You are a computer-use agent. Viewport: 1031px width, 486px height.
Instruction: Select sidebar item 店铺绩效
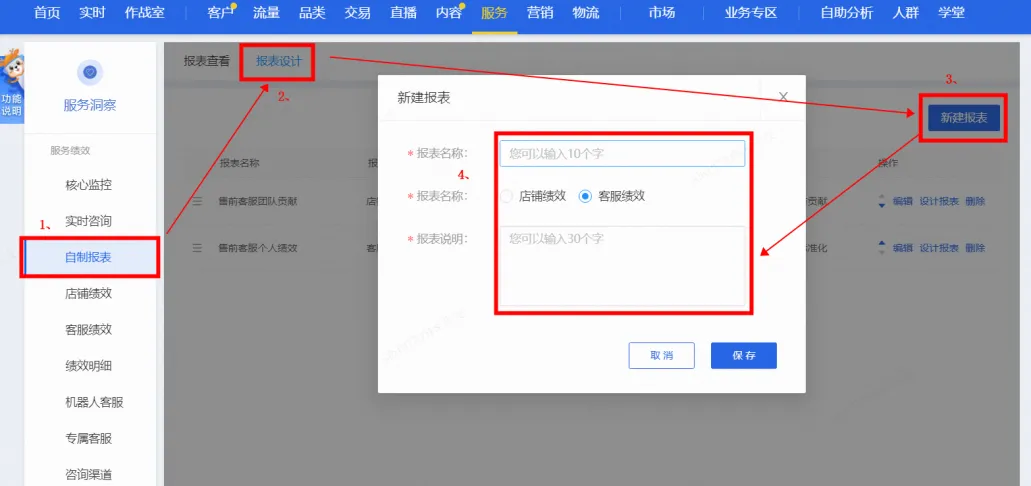[89, 293]
